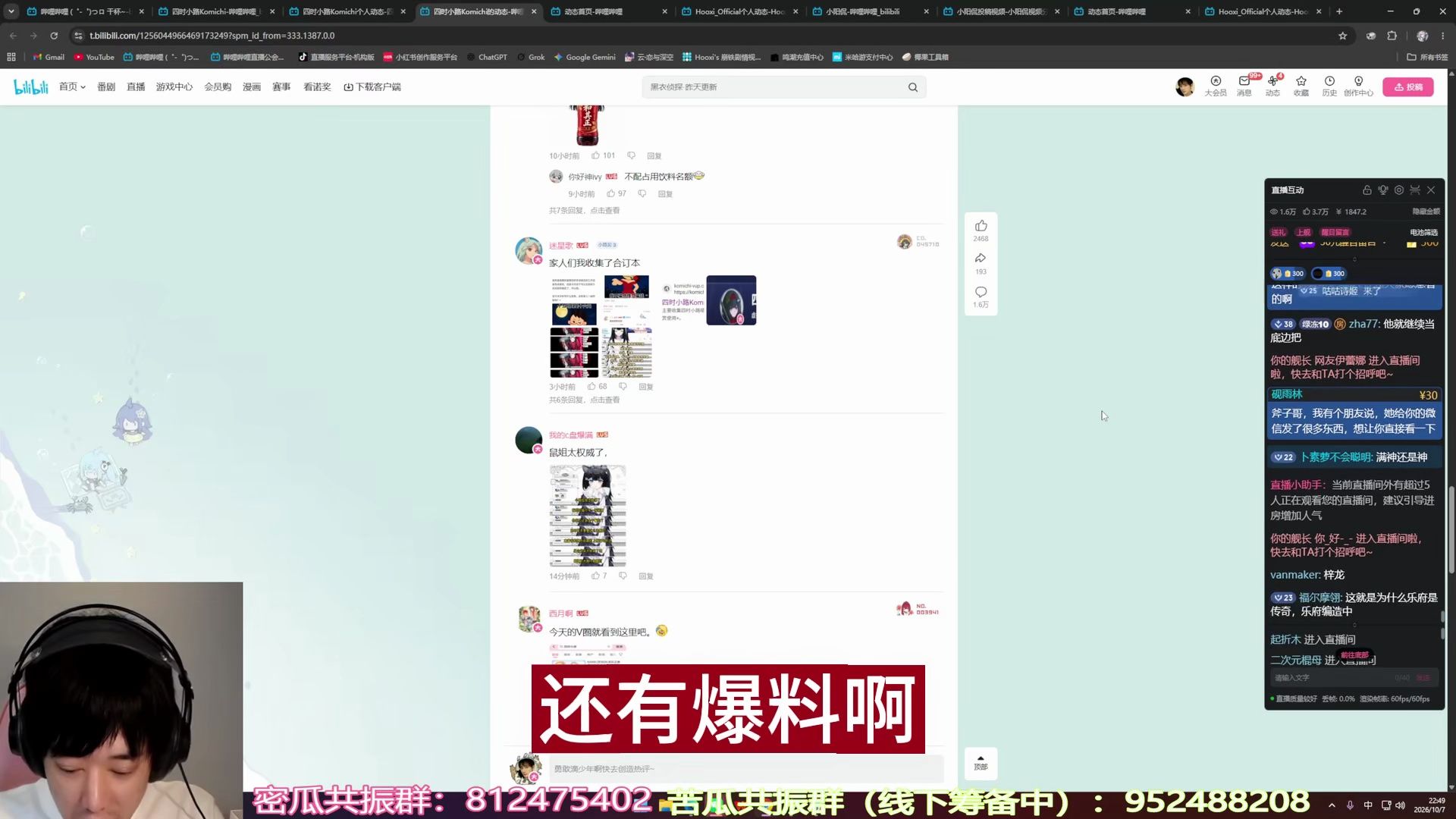This screenshot has height=819, width=1456.
Task: Like 迷星歌's comment showing 68 likes
Action: (x=591, y=387)
